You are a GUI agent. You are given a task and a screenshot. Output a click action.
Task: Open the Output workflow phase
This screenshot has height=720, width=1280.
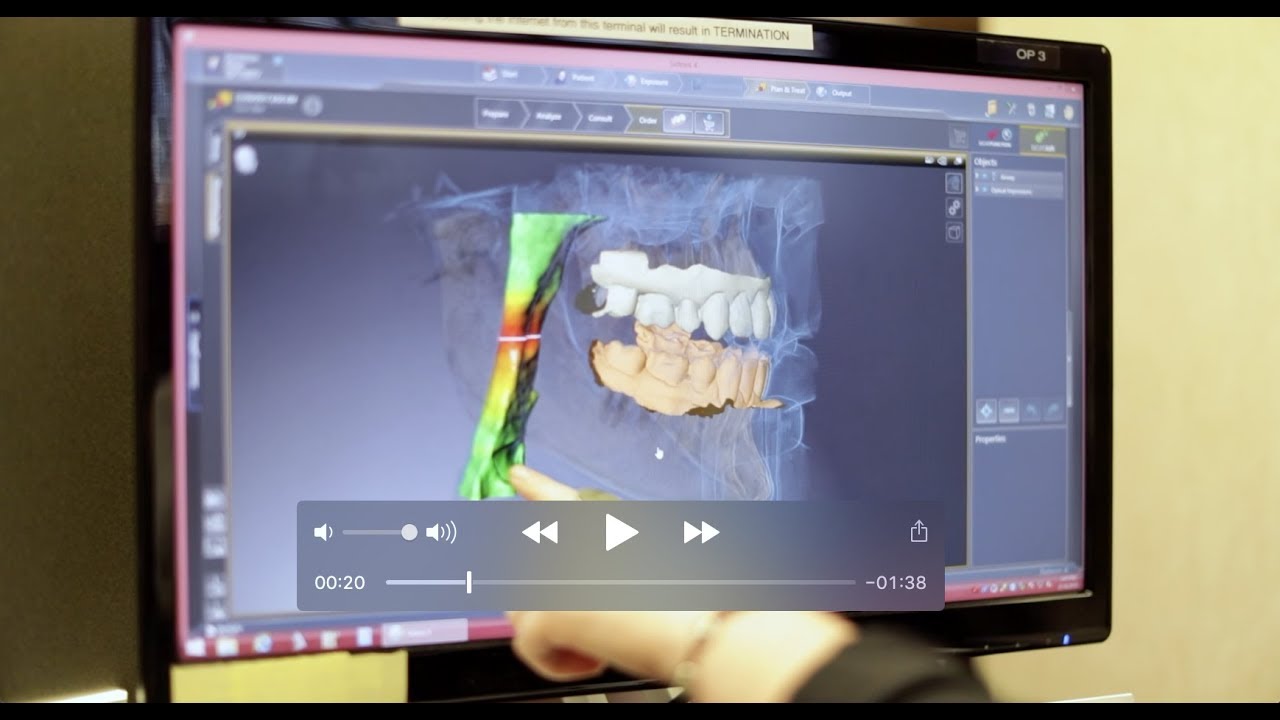pyautogui.click(x=838, y=92)
